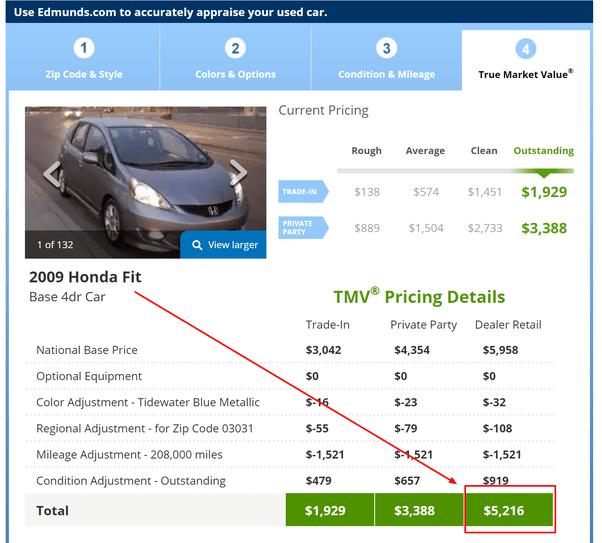Screen dimensions: 602x543
Task: Click the $5,958 national base dealer value
Action: pyautogui.click(x=500, y=350)
